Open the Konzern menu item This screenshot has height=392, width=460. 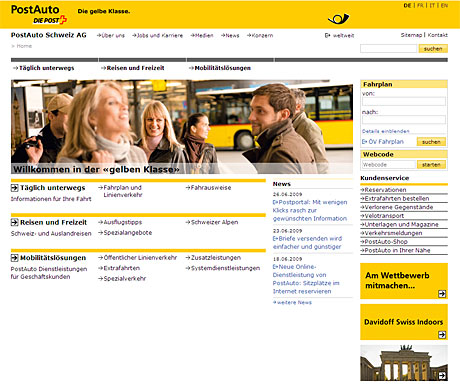click(x=260, y=35)
